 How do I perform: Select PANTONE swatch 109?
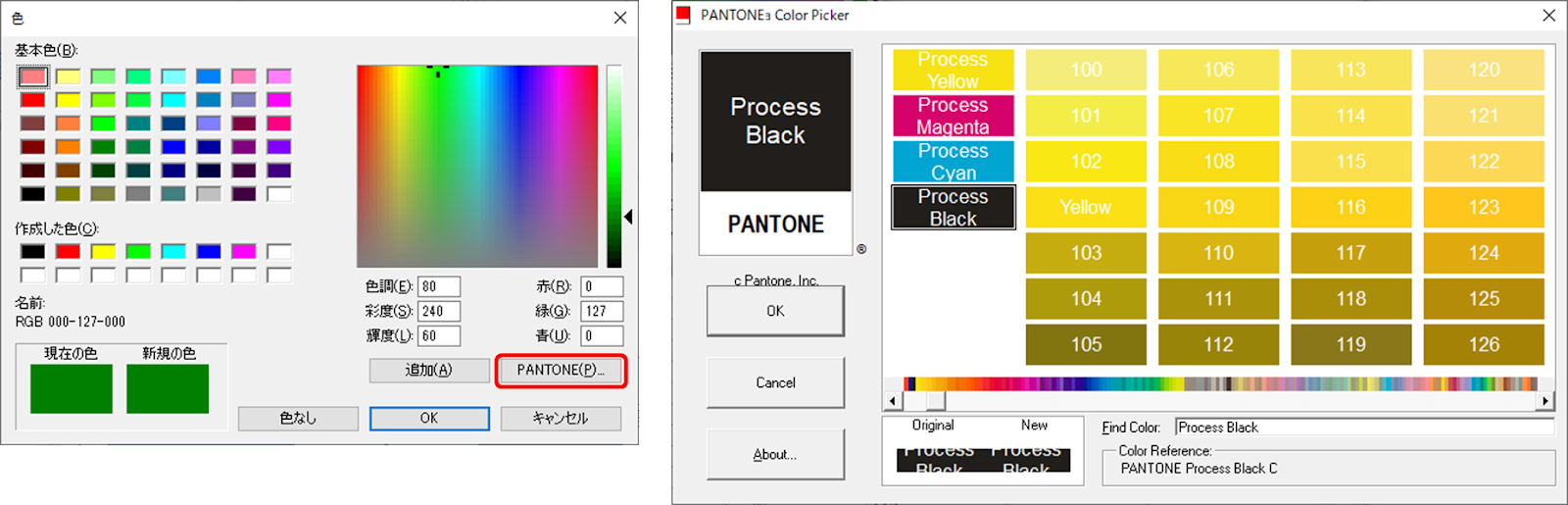coord(1218,207)
